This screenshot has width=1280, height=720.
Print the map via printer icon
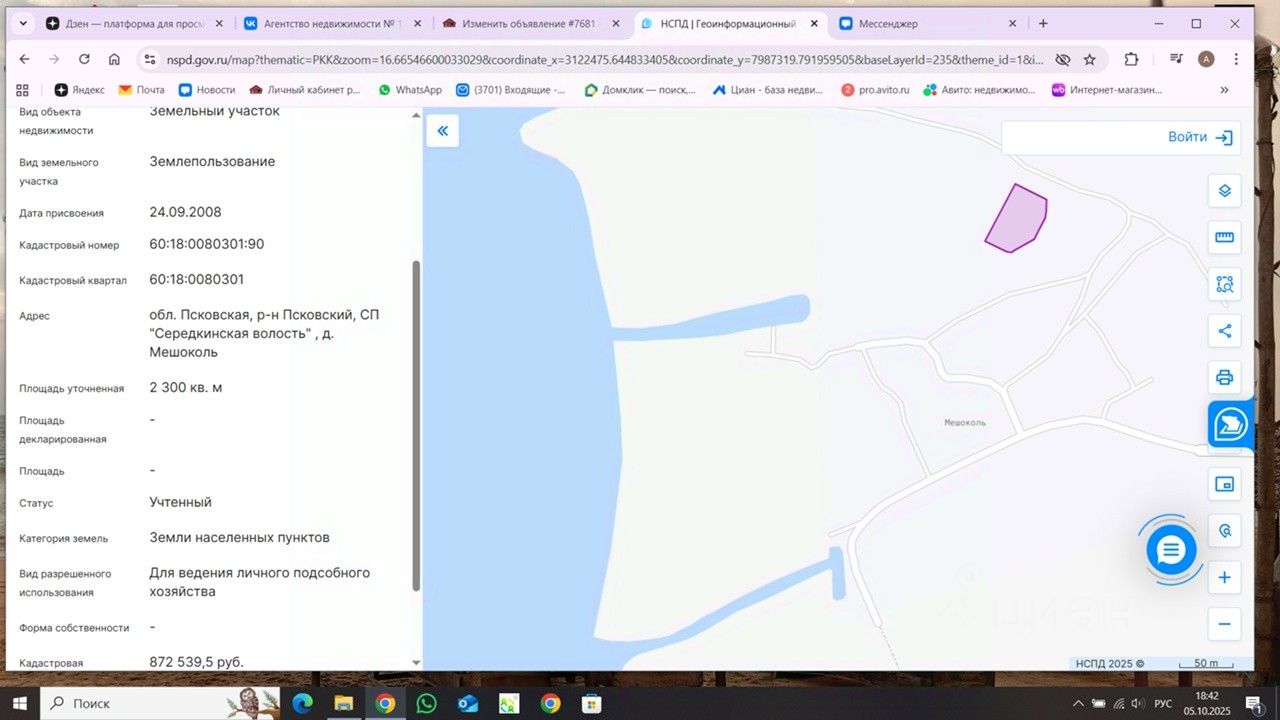click(1224, 377)
